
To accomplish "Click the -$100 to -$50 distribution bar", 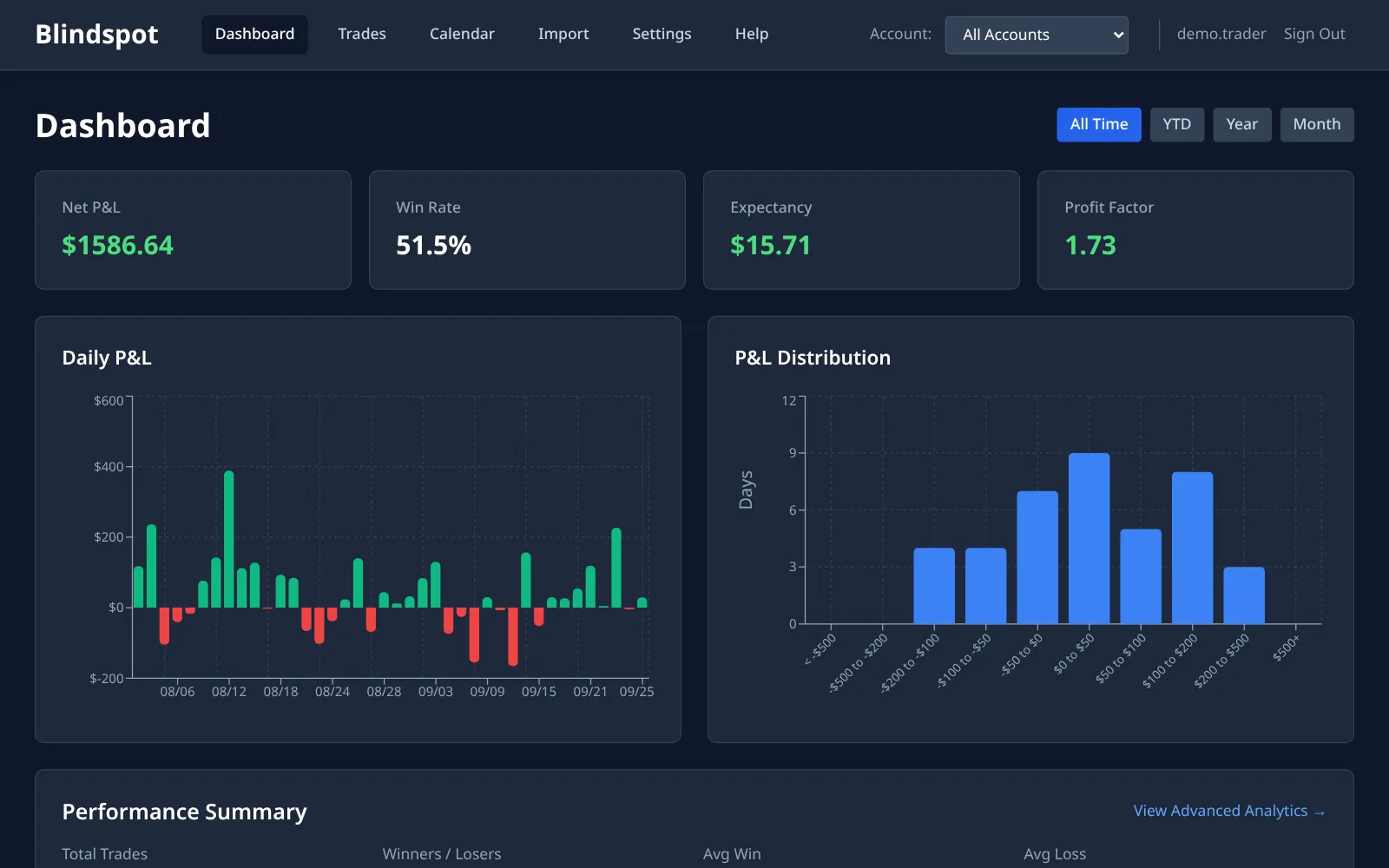I will [985, 586].
